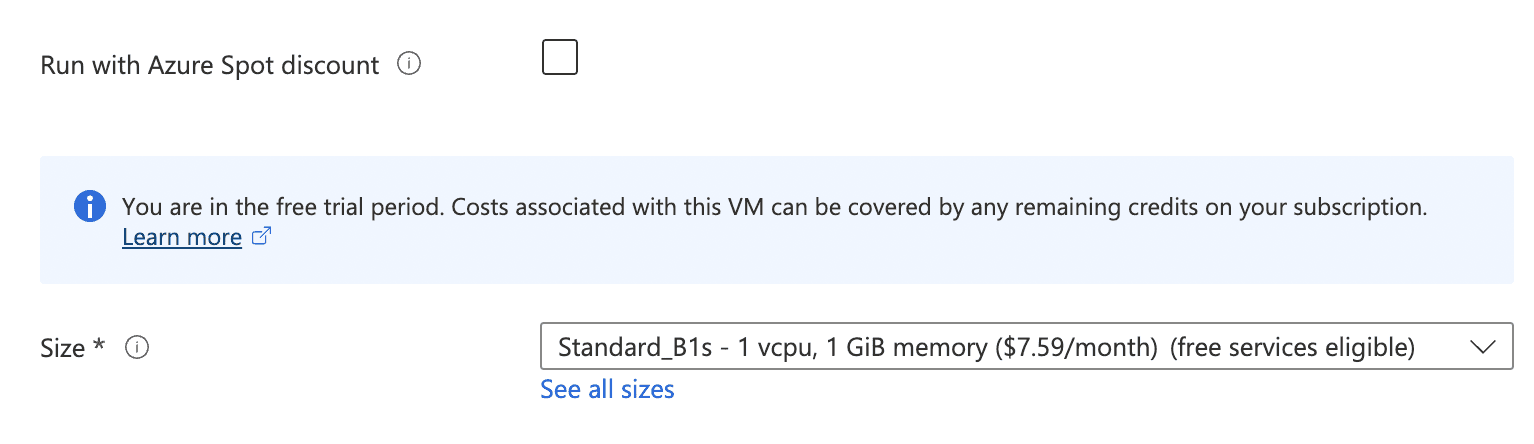This screenshot has height=444, width=1534.
Task: Click the solid blue i circle in notice
Action: coord(90,208)
